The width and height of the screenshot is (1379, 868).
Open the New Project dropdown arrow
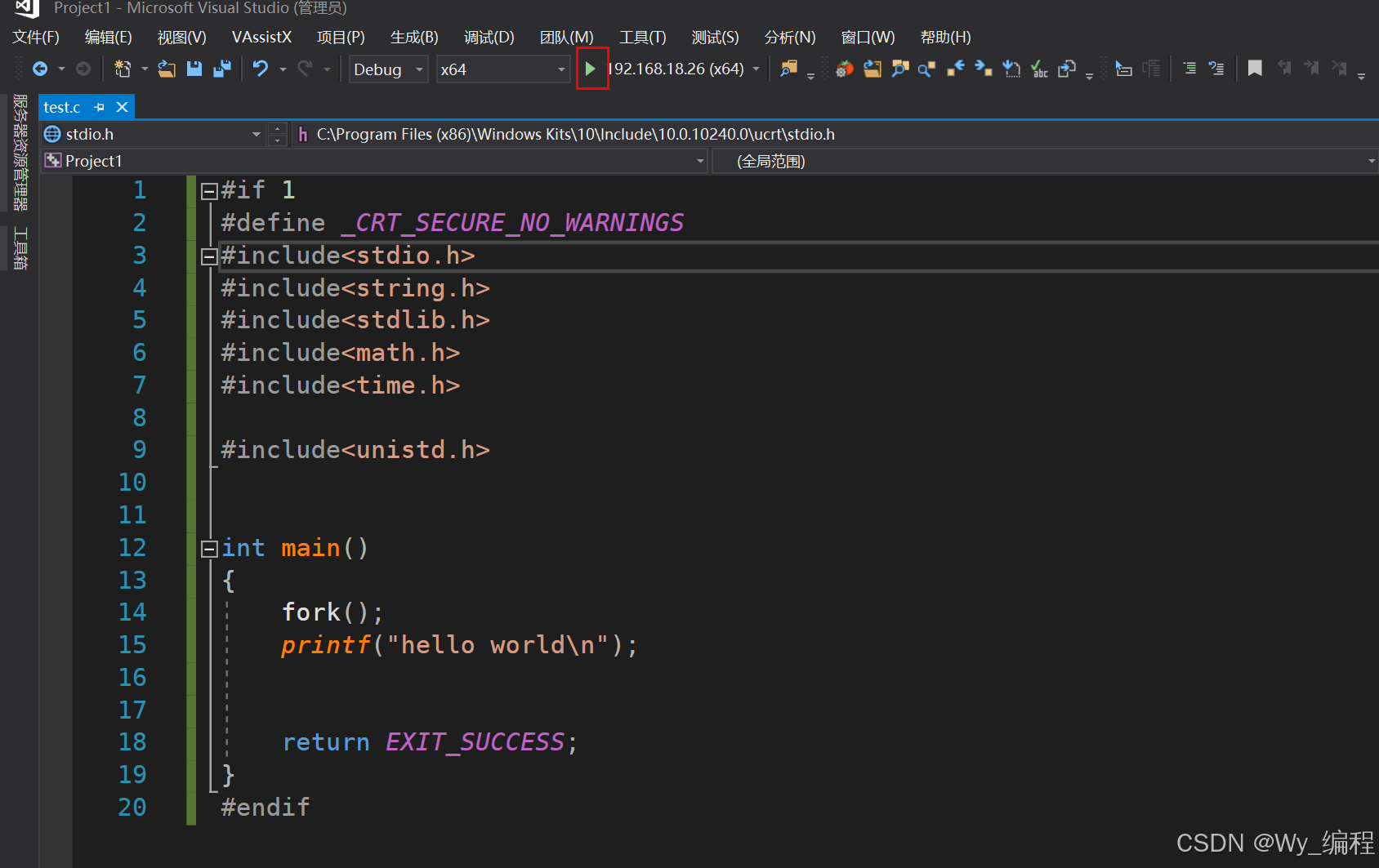tap(145, 69)
